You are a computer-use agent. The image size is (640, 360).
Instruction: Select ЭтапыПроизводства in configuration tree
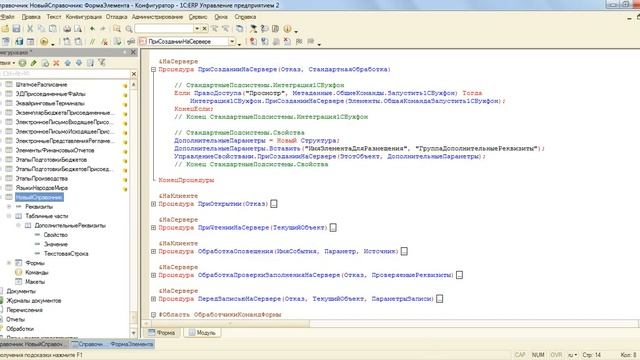[42, 178]
